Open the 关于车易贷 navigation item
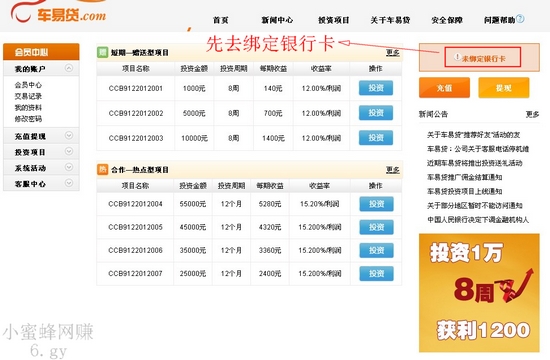The width and height of the screenshot is (550, 360). 390,20
